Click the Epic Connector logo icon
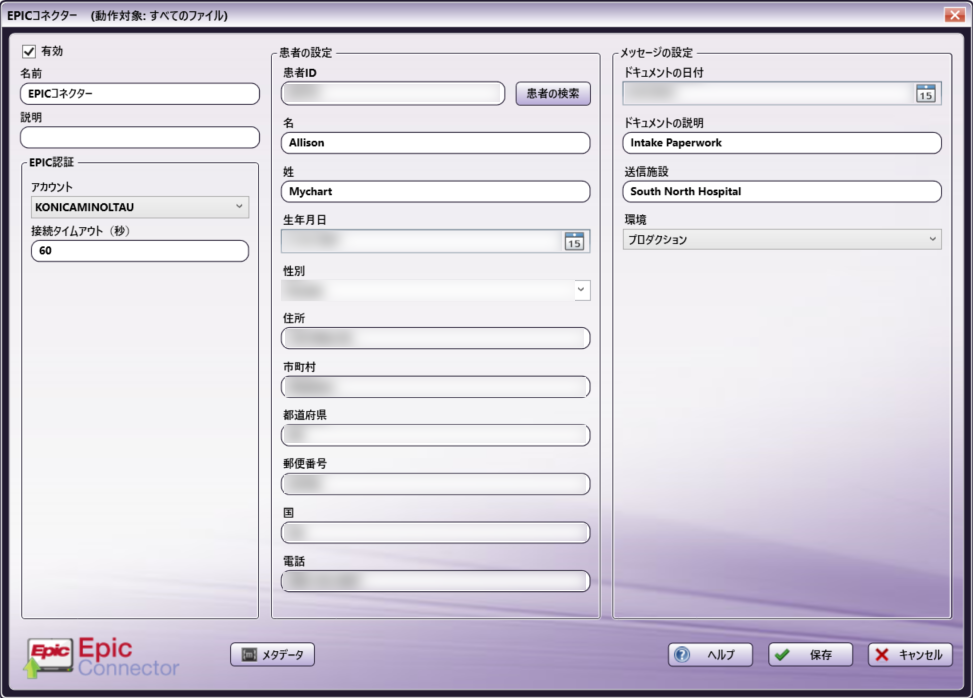973x698 pixels. (x=49, y=658)
